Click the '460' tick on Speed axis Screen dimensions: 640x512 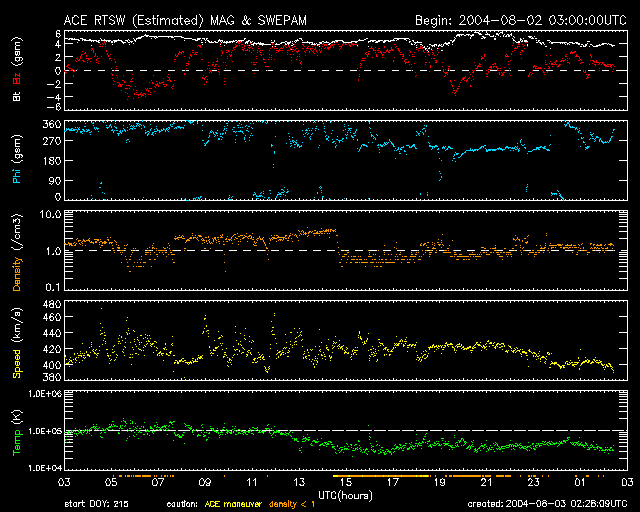click(x=51, y=317)
